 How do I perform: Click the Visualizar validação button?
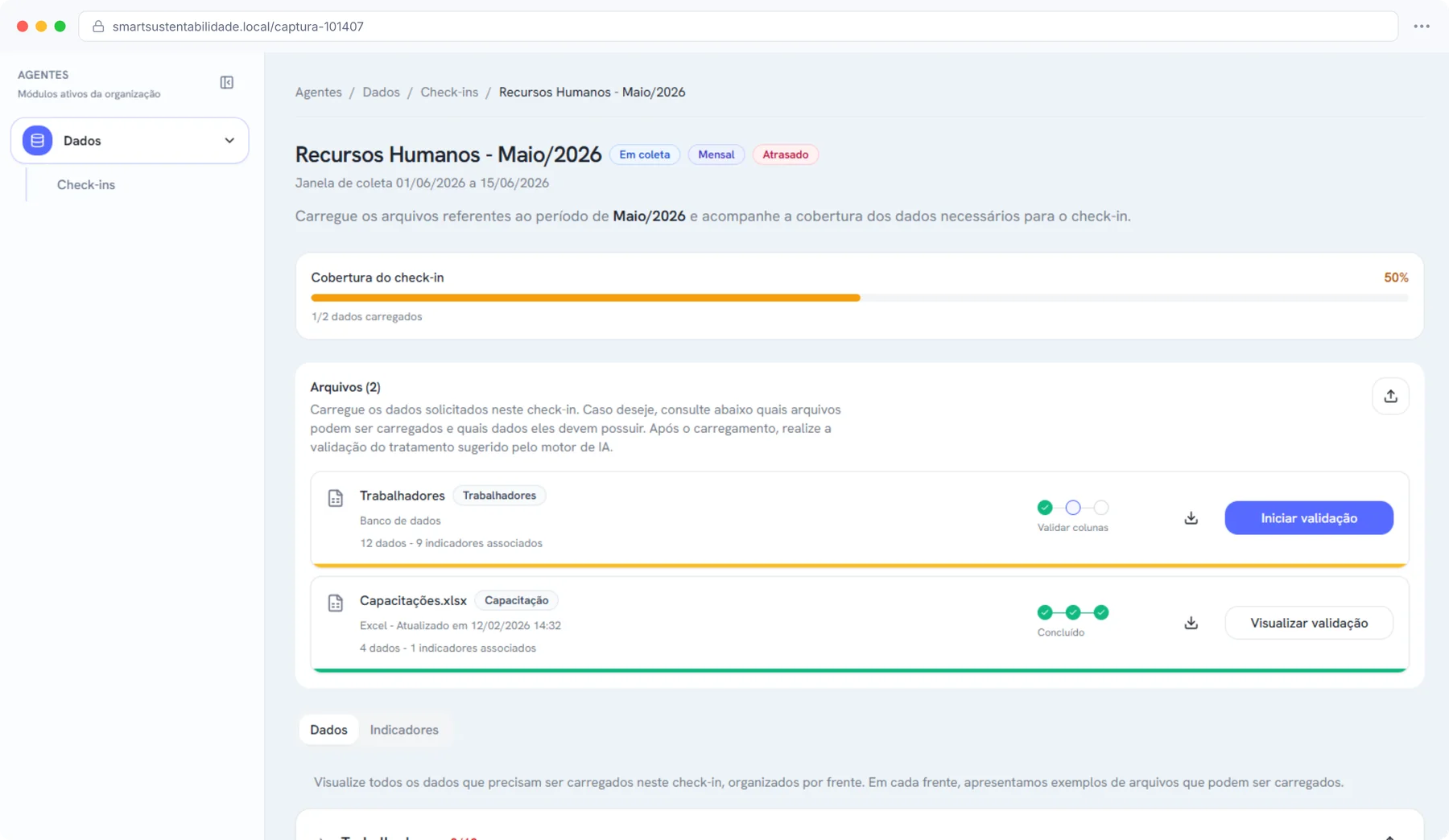click(1309, 623)
